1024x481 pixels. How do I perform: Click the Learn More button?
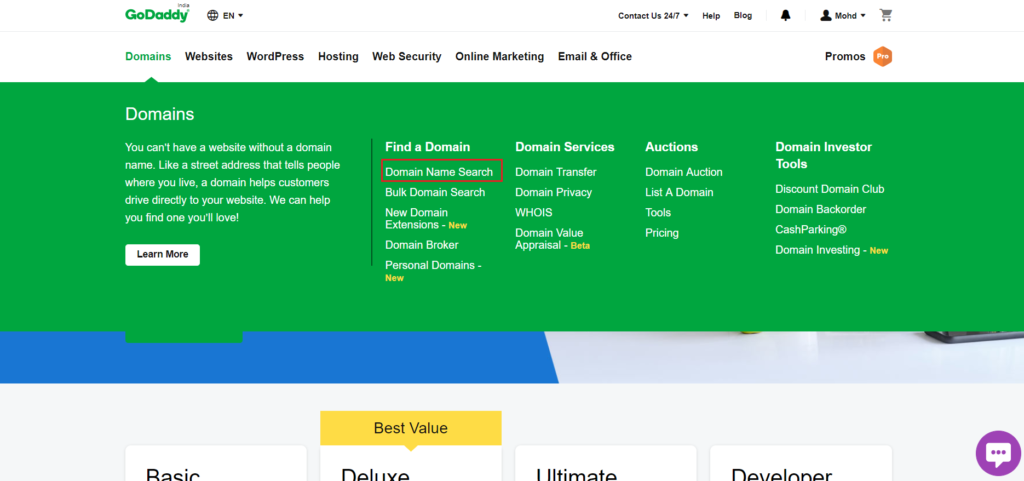click(163, 255)
